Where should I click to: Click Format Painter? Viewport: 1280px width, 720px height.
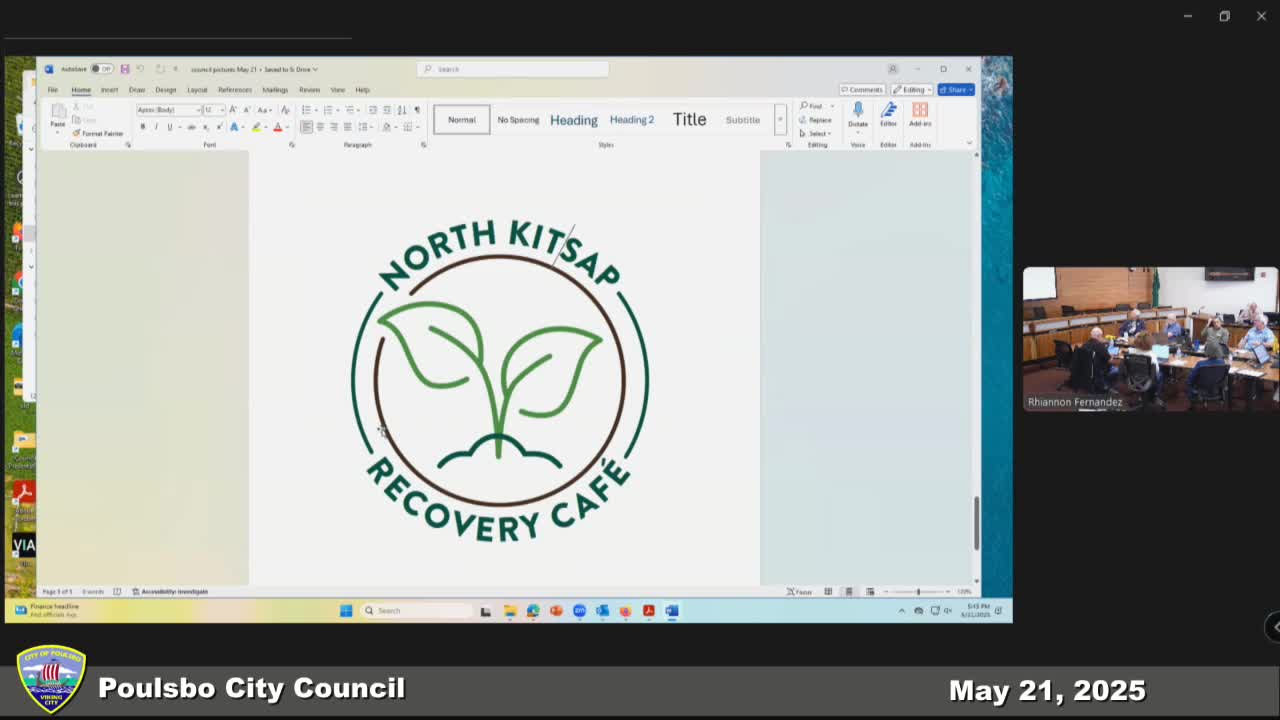[x=98, y=133]
